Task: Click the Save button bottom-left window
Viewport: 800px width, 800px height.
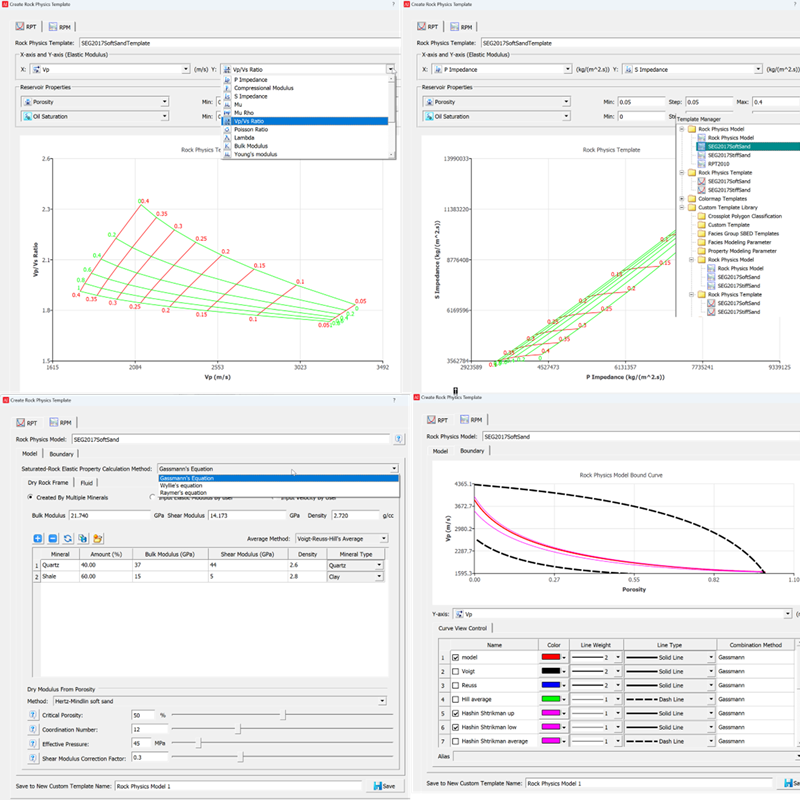Action: pyautogui.click(x=384, y=786)
